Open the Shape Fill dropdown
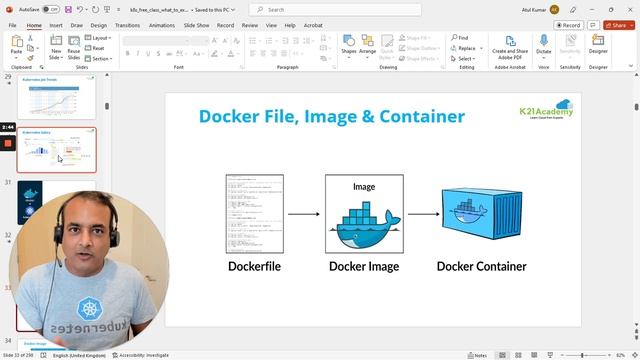Screen dimensions: 640x360 pos(415,38)
